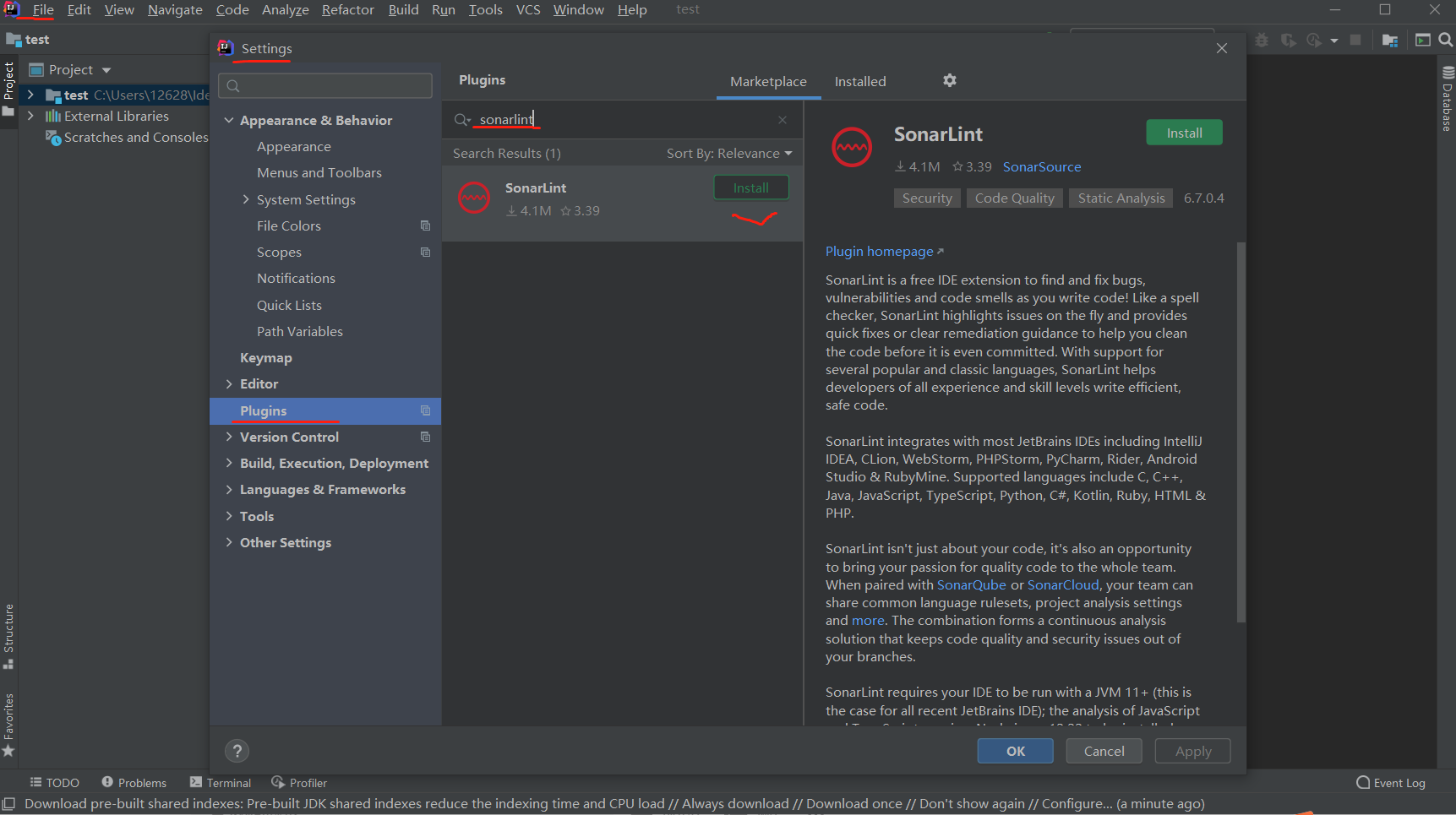The width and height of the screenshot is (1456, 815).
Task: Open Project Structure via its toolbar icon
Action: point(1389,40)
